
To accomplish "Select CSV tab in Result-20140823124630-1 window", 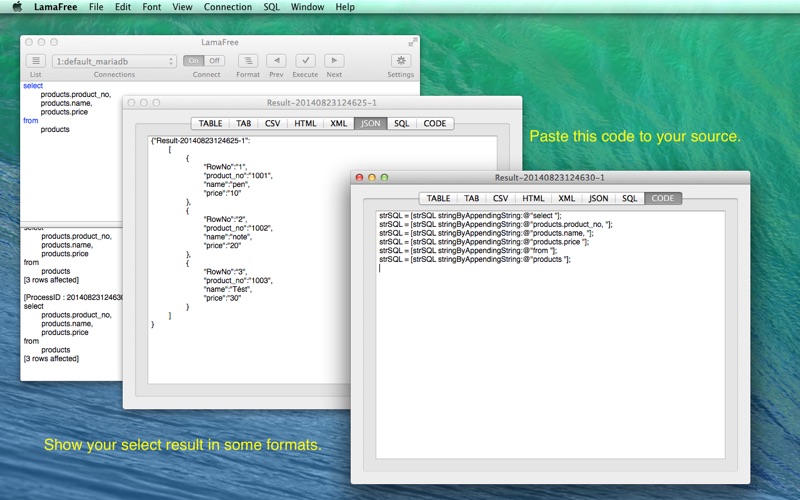I will (x=501, y=198).
